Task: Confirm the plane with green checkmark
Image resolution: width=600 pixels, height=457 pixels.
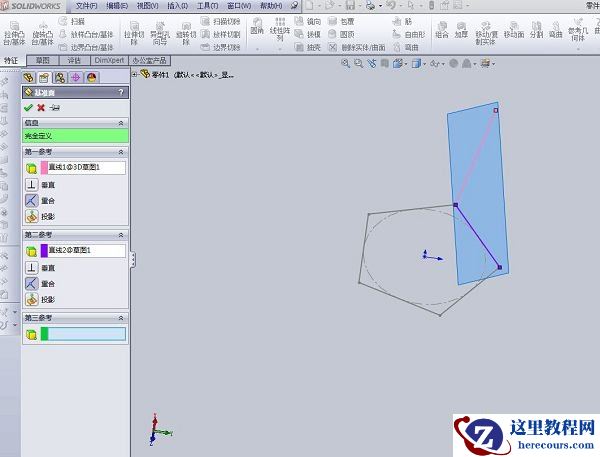Action: tap(28, 107)
